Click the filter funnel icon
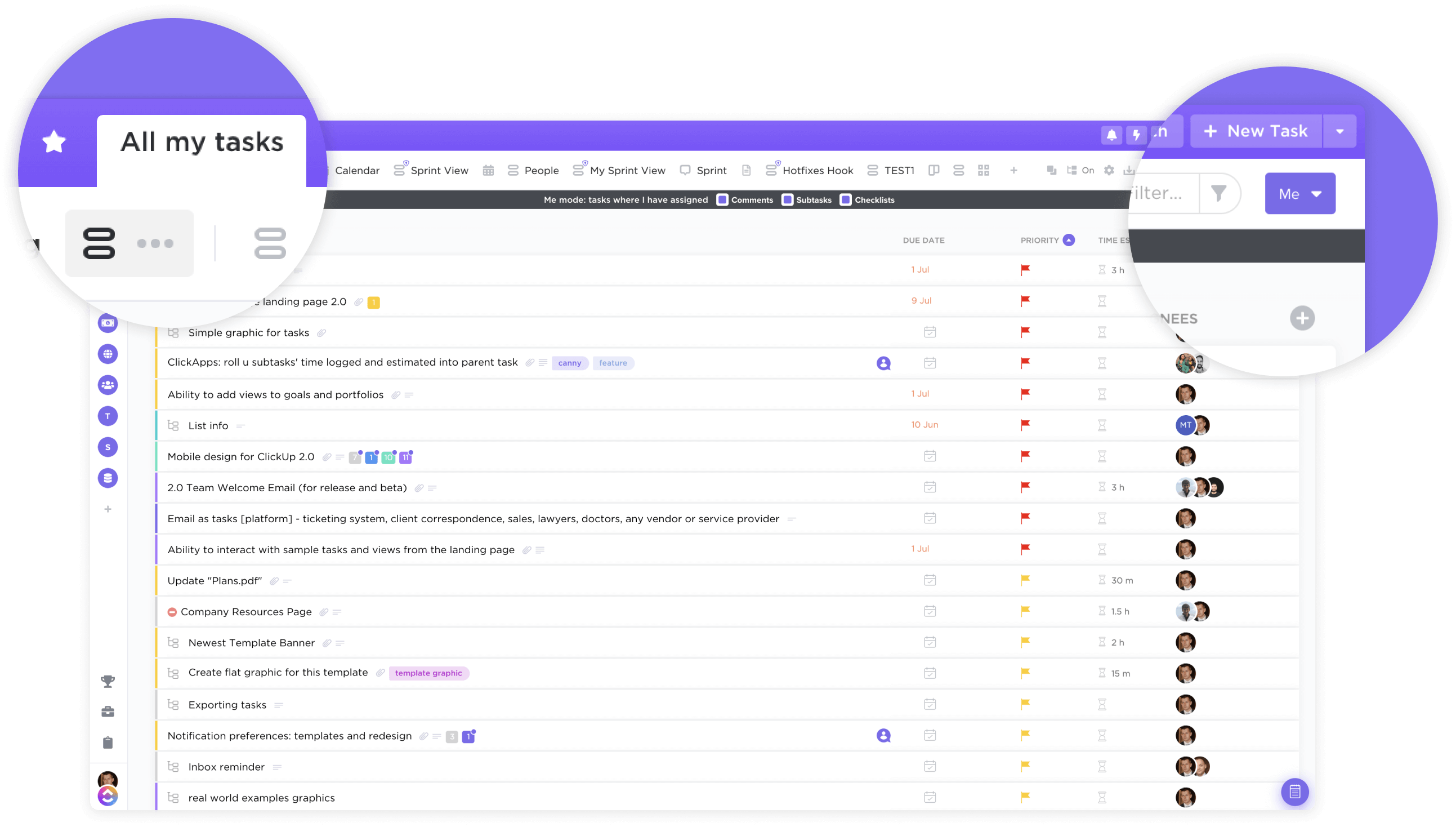Screen dimensions: 1456x827 [x=1221, y=194]
